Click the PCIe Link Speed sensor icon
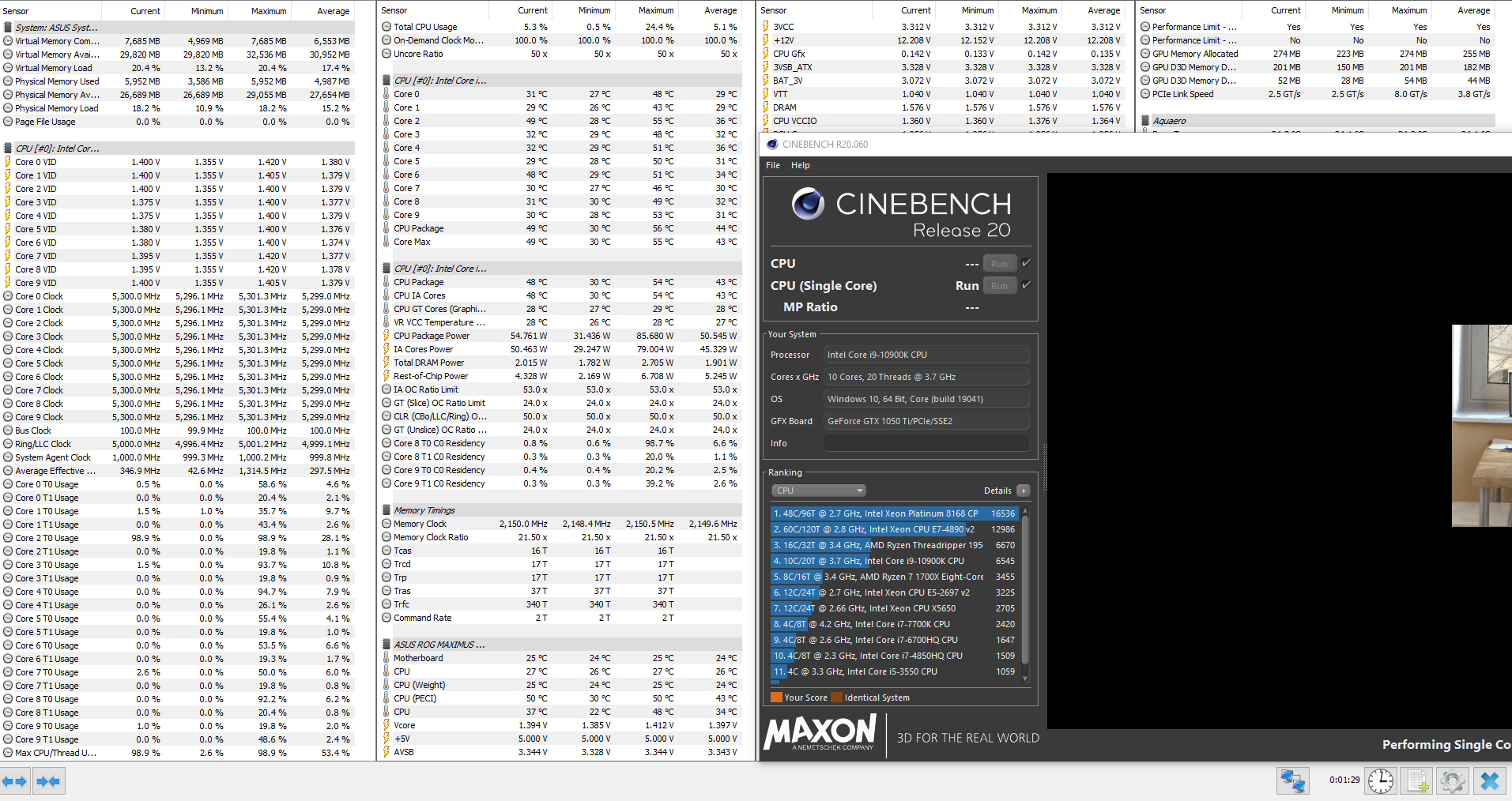The image size is (1512, 801). (1145, 94)
